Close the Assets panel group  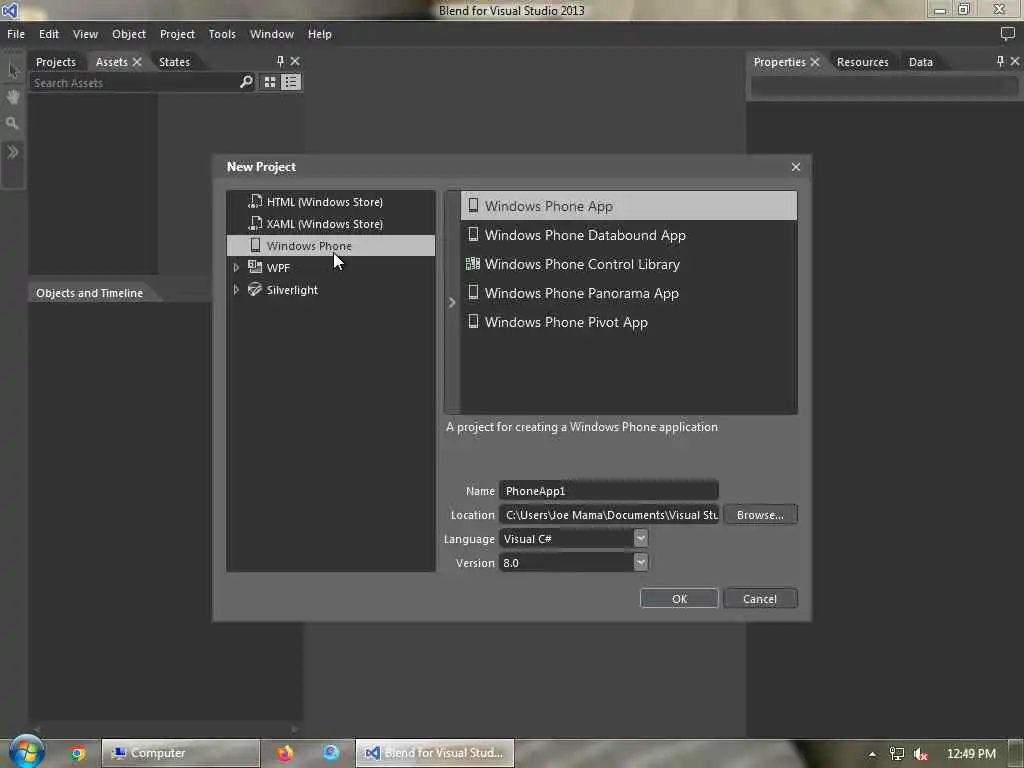tap(295, 61)
